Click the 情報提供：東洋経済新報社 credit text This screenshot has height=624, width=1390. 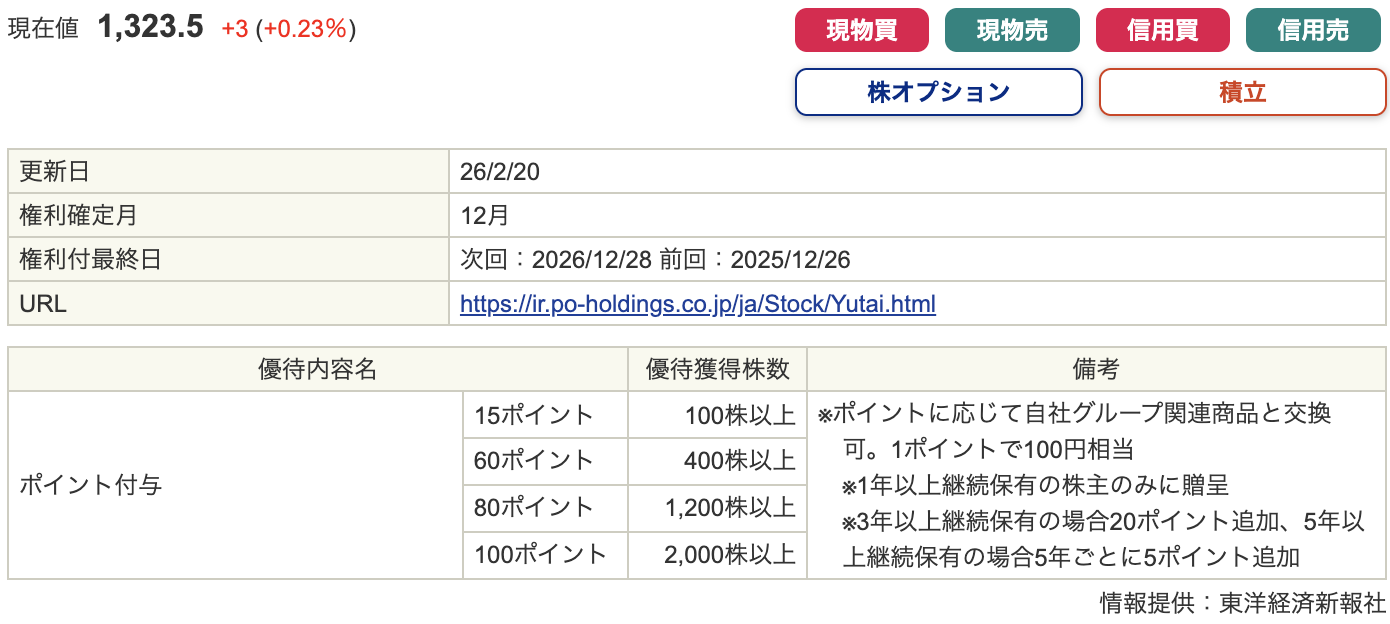point(1242,603)
